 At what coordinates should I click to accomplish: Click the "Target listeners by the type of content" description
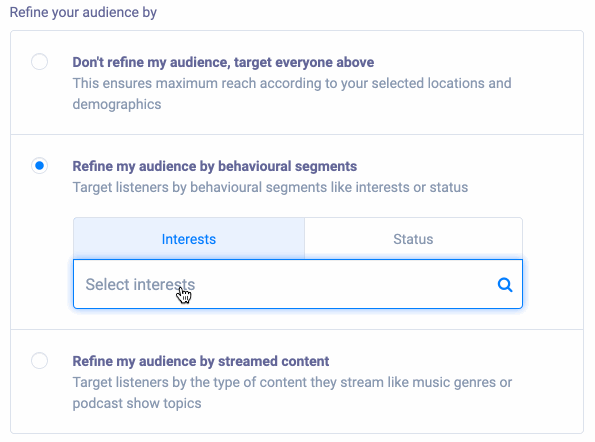292,392
